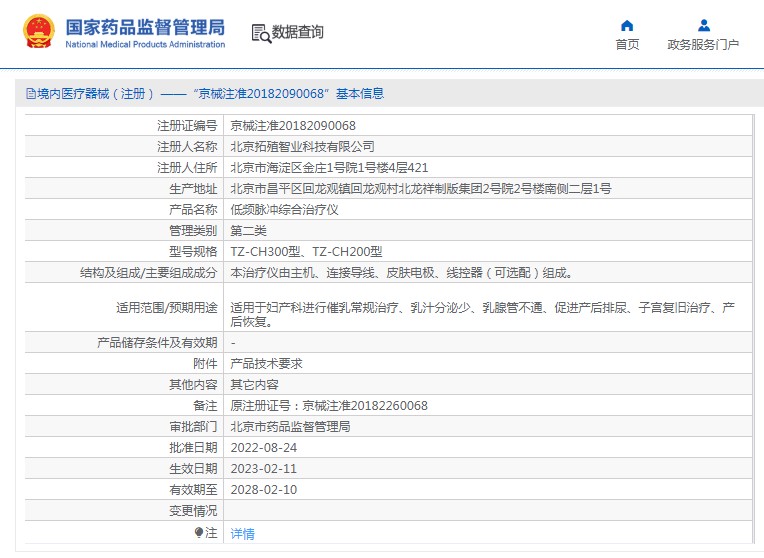Click the document icon before 境内医疗器械

point(31,94)
